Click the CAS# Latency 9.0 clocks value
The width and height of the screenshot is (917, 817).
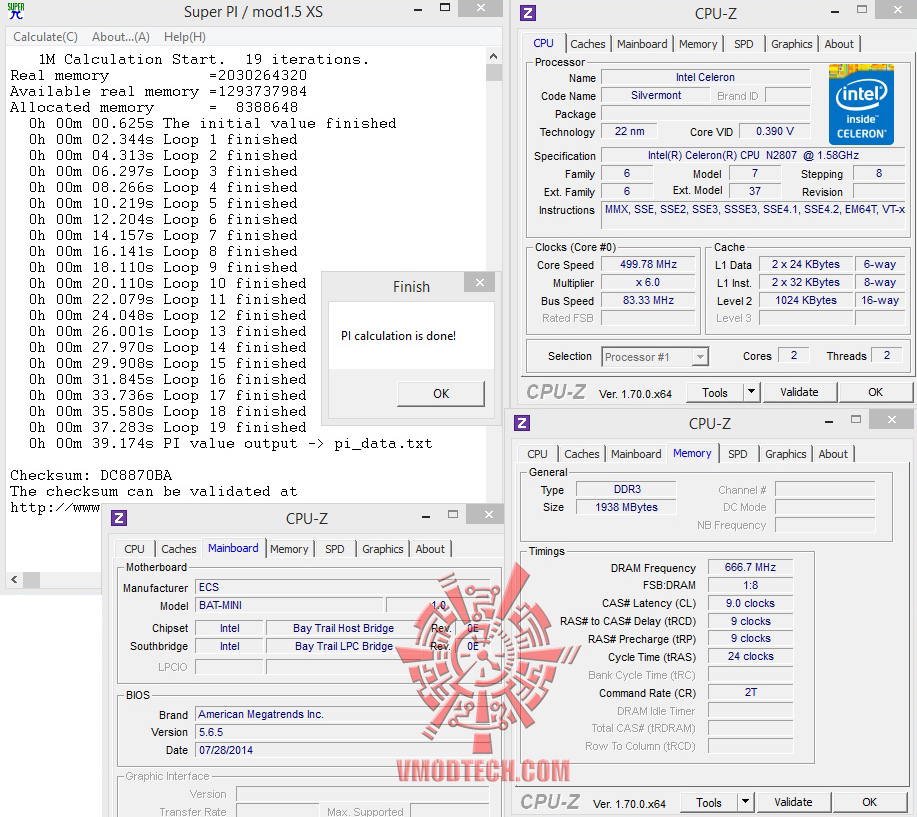(x=750, y=603)
